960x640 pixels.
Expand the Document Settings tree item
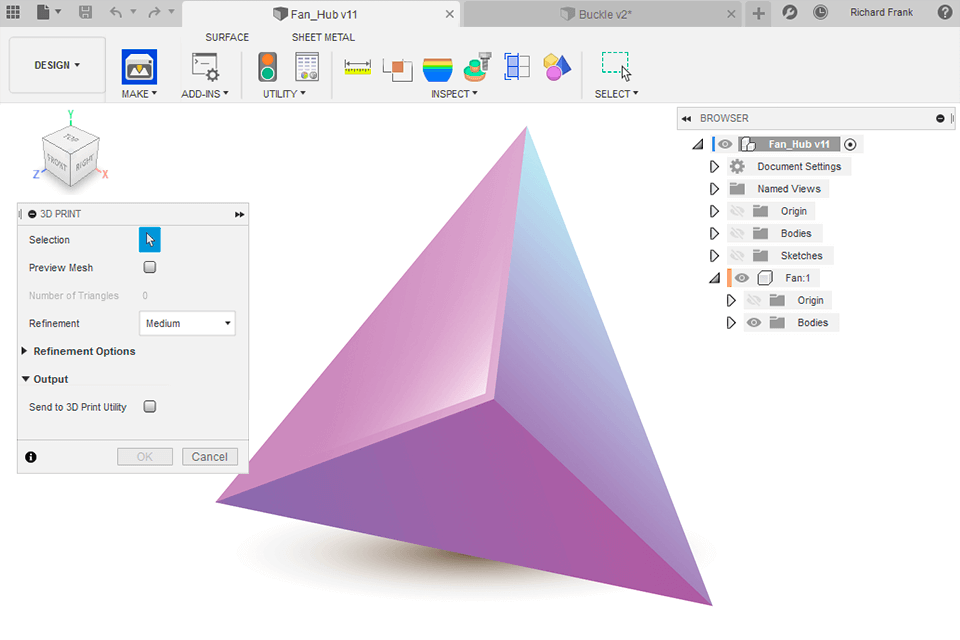713,166
